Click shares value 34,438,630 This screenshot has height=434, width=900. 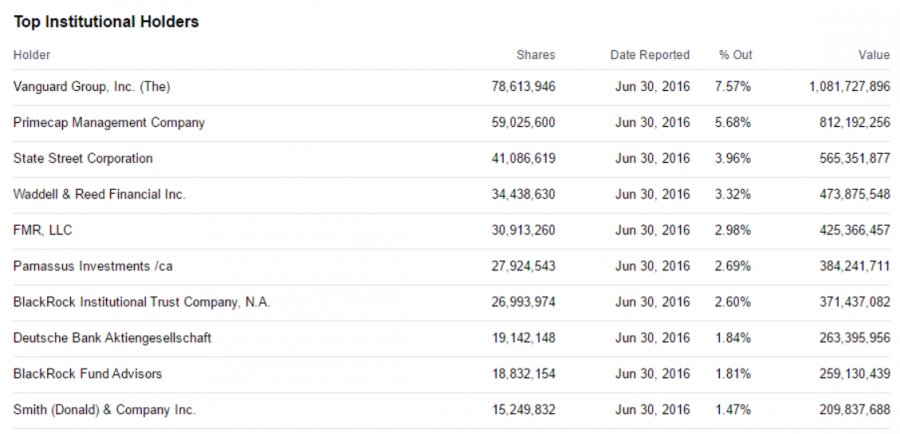tap(523, 195)
